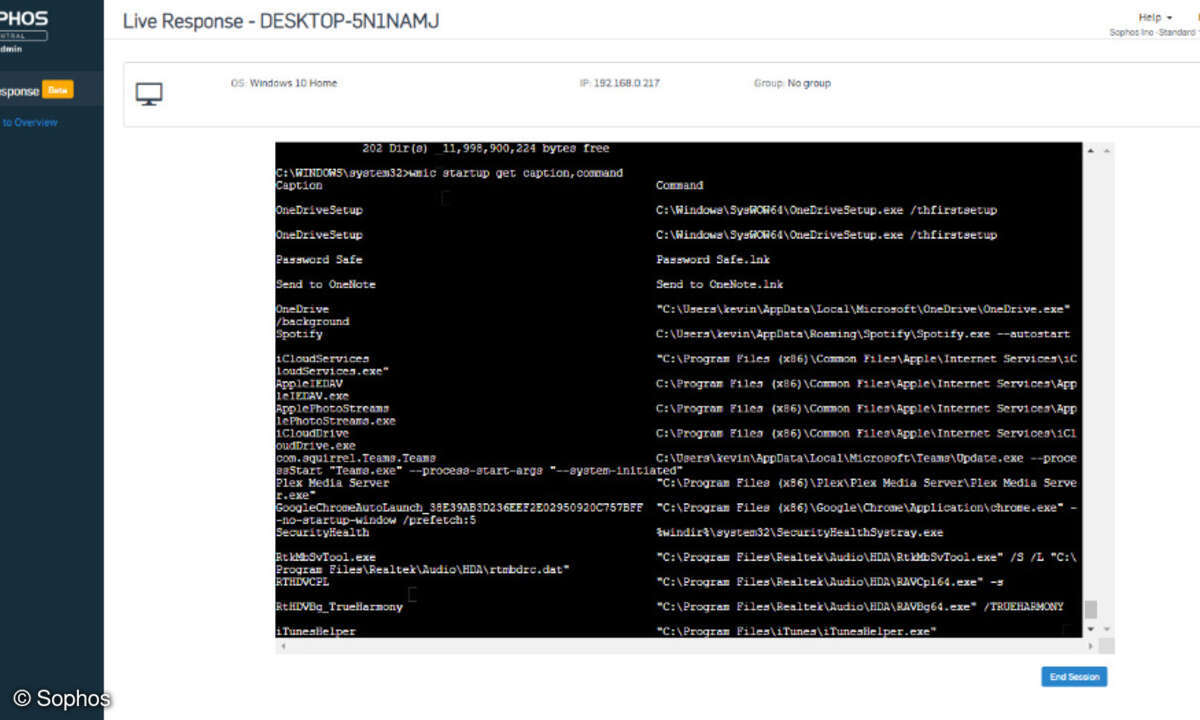Click the "OS: Windows 10 Home" label
The image size is (1200, 720).
click(x=284, y=83)
